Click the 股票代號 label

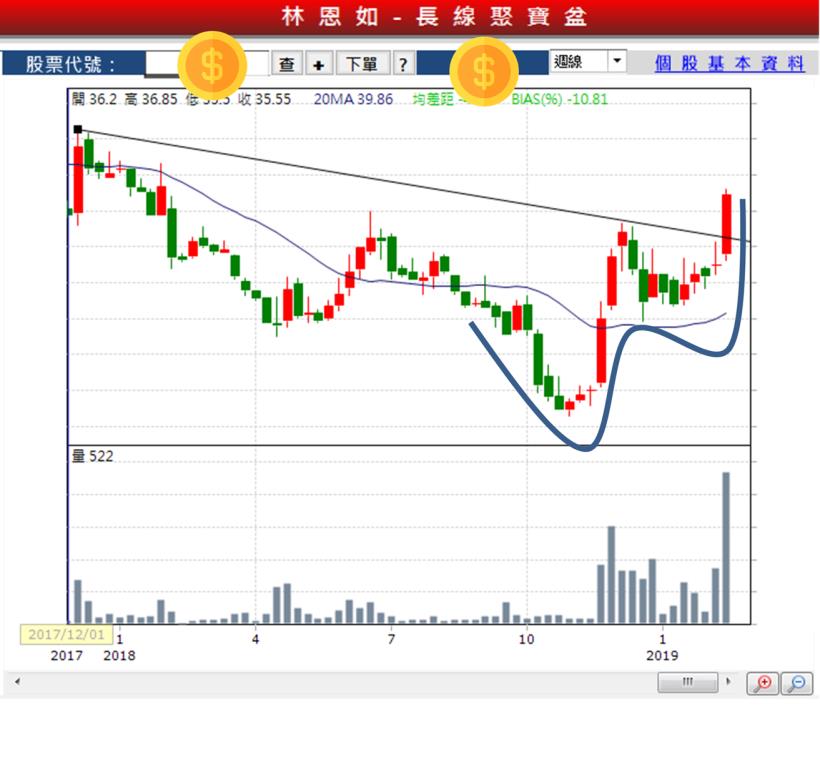coord(71,64)
